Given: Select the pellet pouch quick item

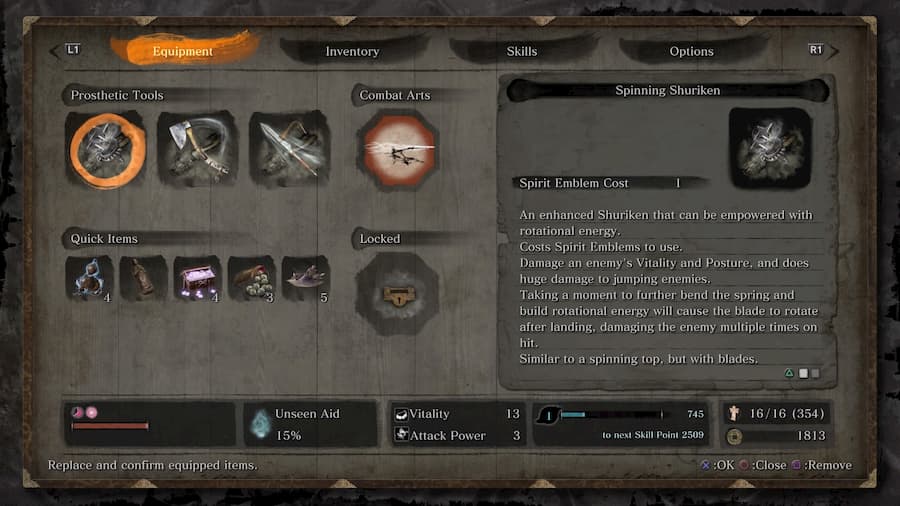Looking at the screenshot, I should tap(251, 279).
